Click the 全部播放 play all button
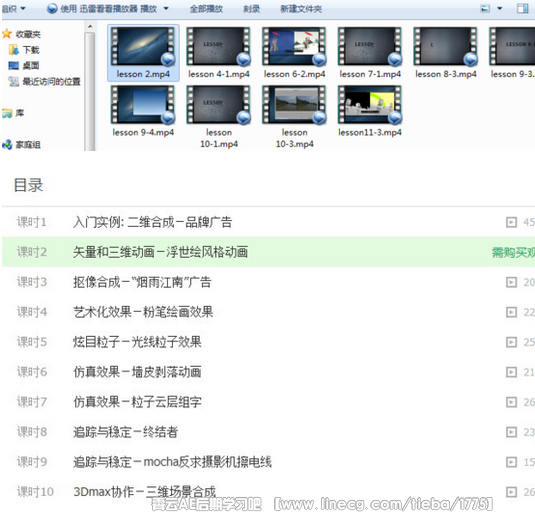The height and width of the screenshot is (521, 535). [206, 9]
